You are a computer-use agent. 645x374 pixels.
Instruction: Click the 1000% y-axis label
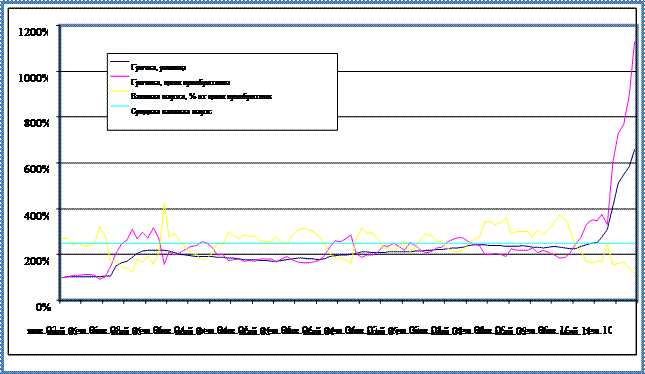click(34, 77)
